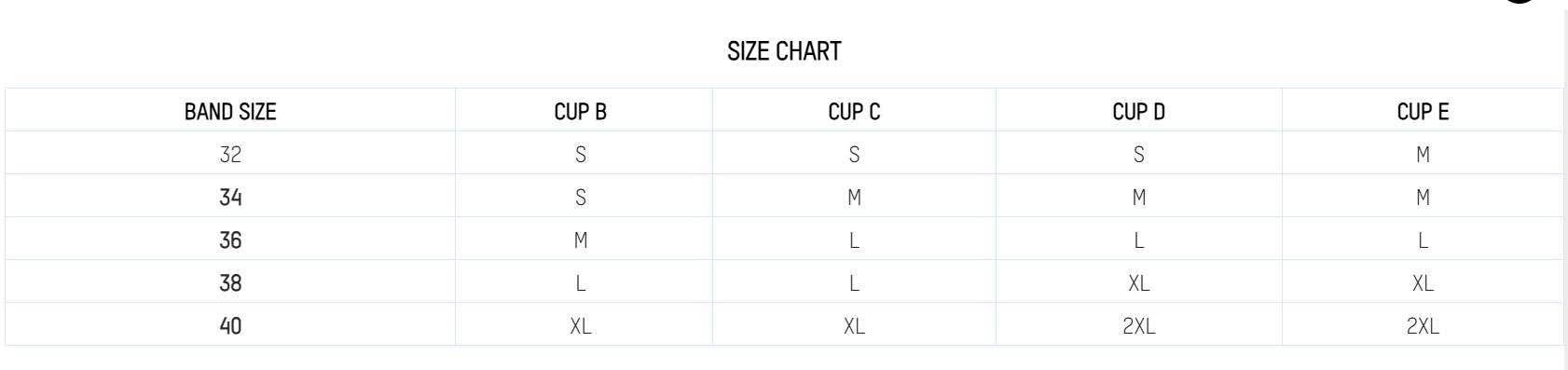Select the CUP D column header
The image size is (1568, 370).
[x=1139, y=112]
